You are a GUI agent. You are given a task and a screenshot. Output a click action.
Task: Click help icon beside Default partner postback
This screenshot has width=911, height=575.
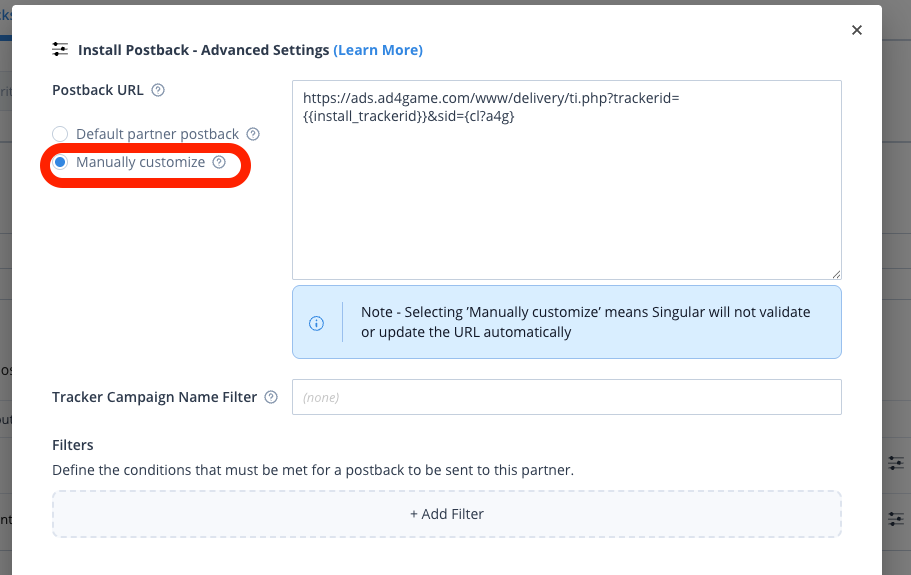pyautogui.click(x=253, y=134)
